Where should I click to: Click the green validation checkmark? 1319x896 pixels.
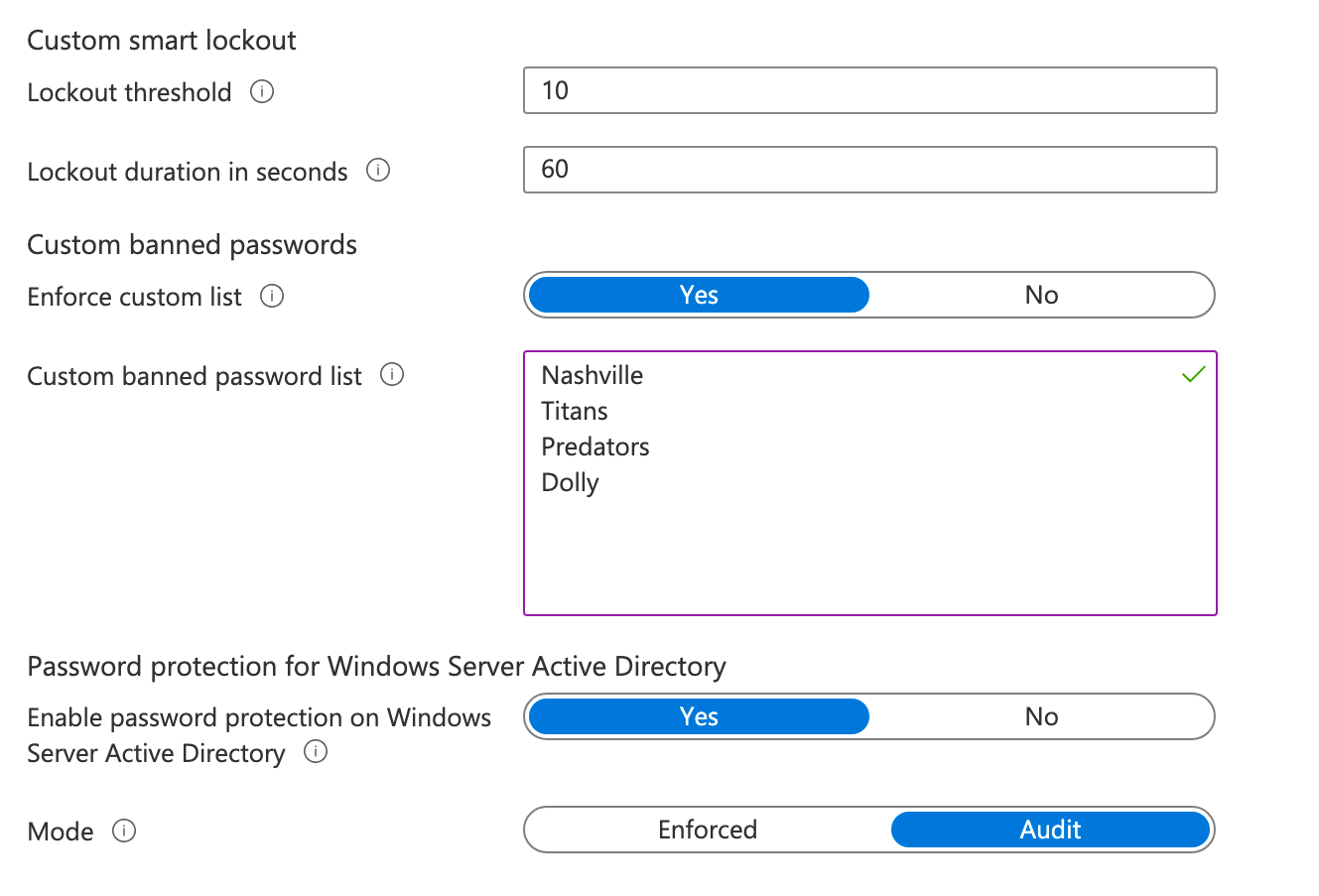pos(1193,373)
